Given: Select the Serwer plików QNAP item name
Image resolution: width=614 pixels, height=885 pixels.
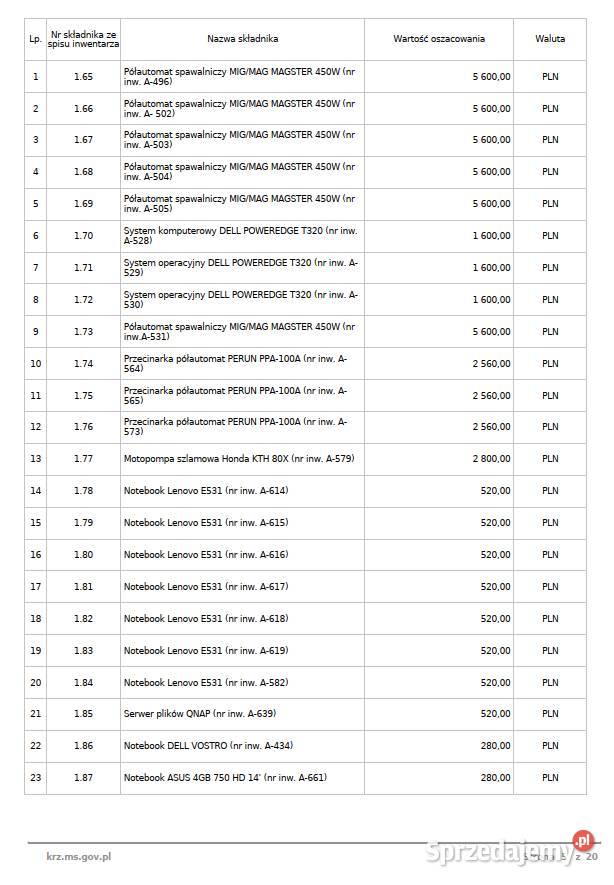Looking at the screenshot, I should point(199,714).
